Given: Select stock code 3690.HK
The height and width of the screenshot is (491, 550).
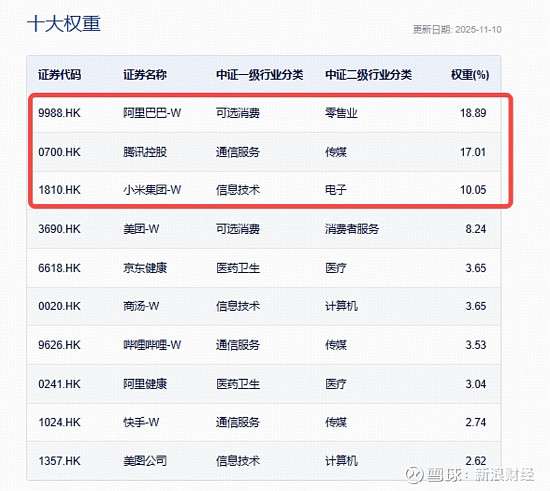Looking at the screenshot, I should click(x=59, y=229).
